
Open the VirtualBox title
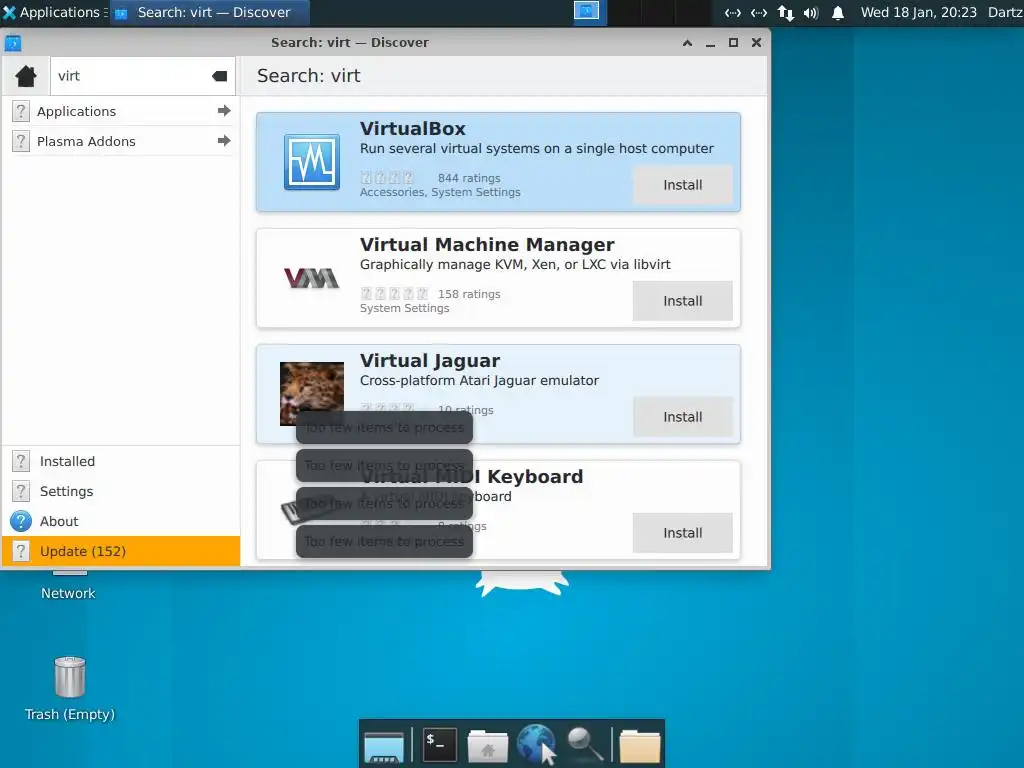(413, 129)
